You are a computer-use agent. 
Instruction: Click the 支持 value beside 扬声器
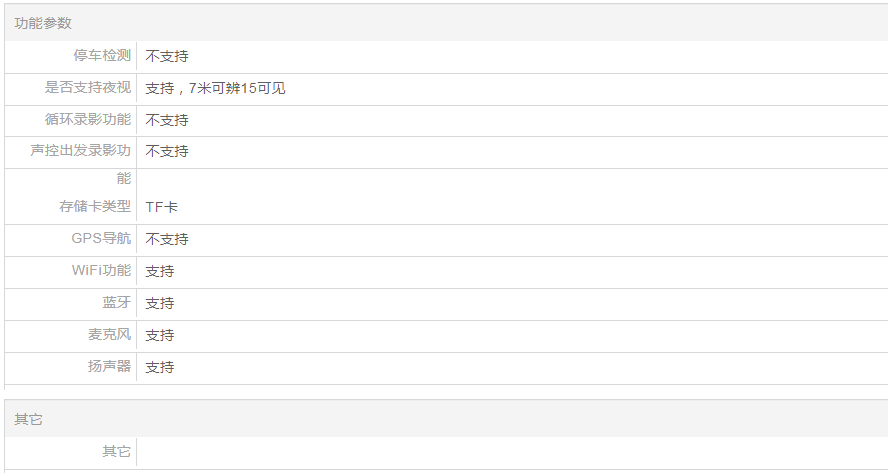pos(160,367)
